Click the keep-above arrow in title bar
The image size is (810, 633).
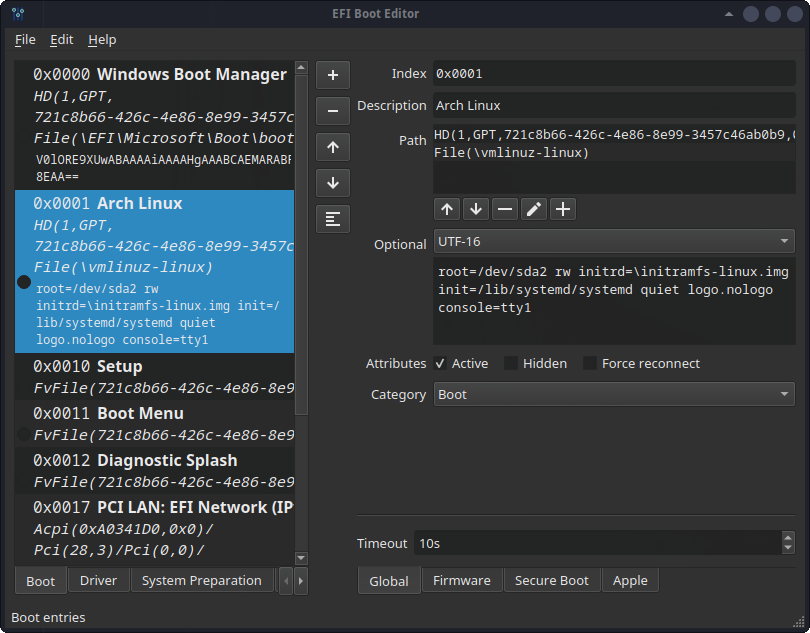point(729,14)
